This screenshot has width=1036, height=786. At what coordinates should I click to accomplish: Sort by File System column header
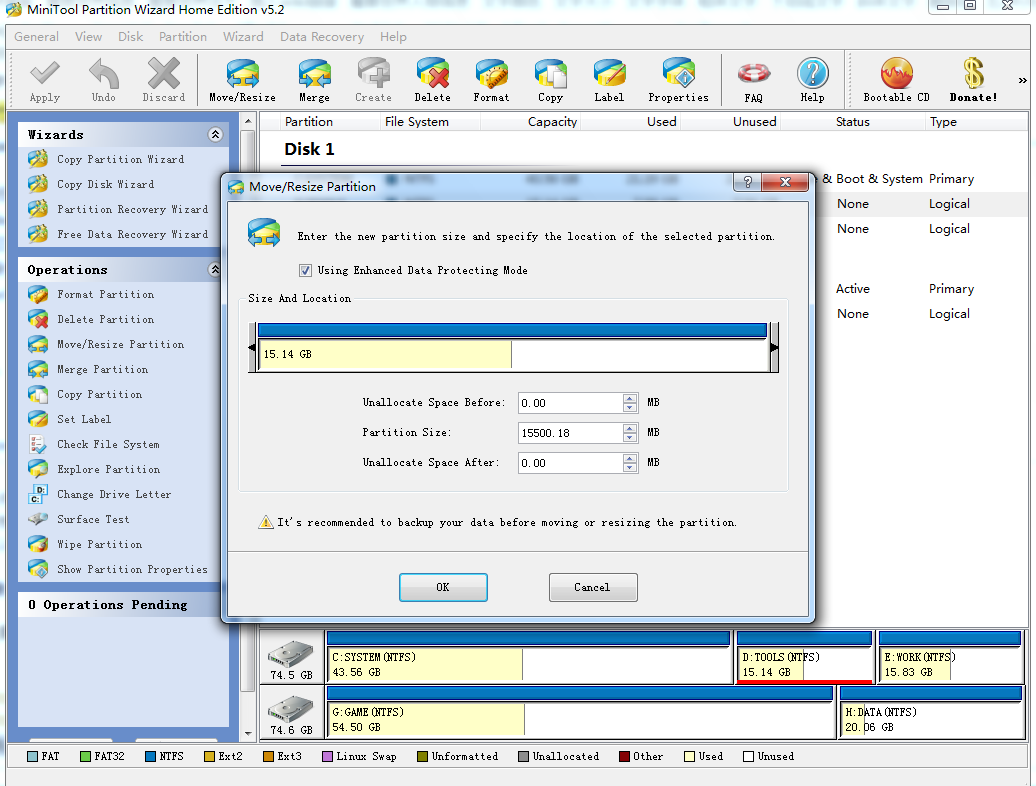416,122
